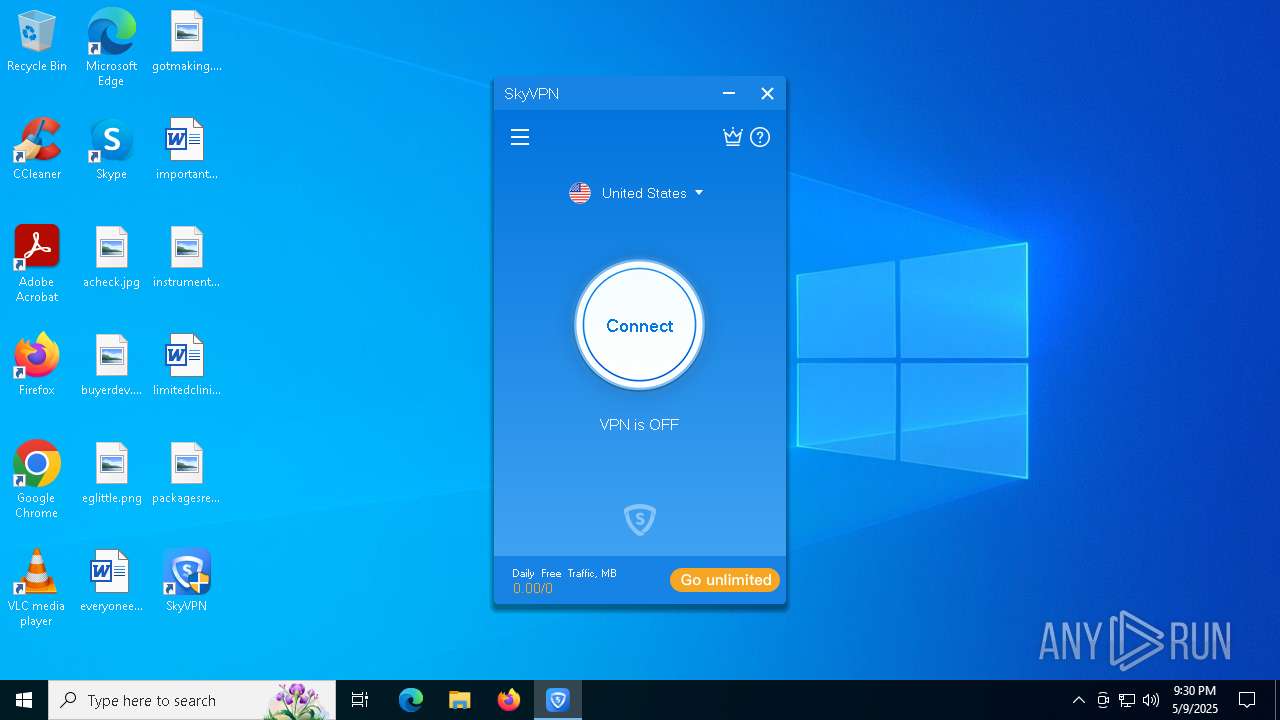This screenshot has height=720, width=1280.
Task: Select the everyonee Word document icon
Action: (x=111, y=582)
